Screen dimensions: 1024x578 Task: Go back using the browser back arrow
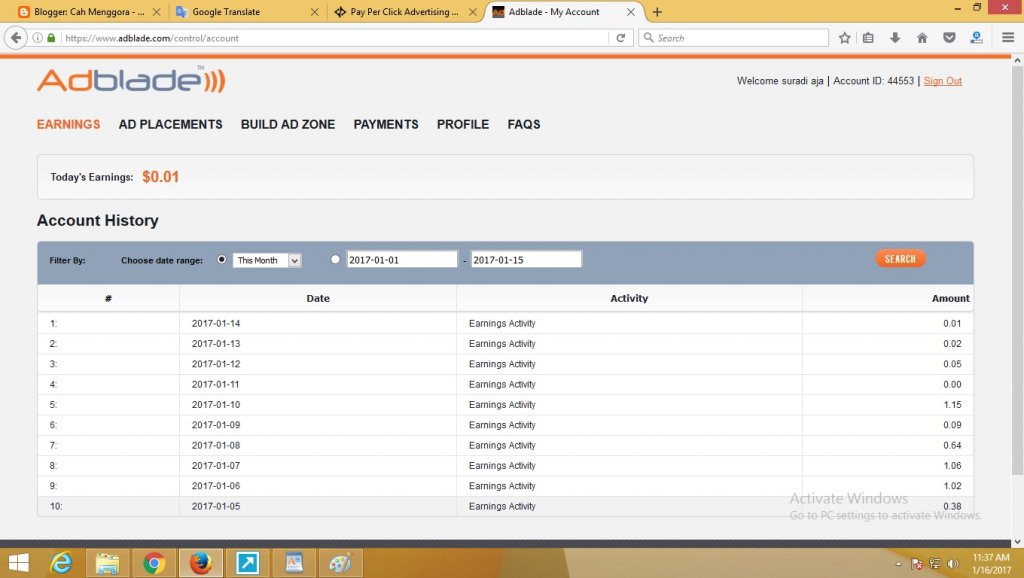16,38
